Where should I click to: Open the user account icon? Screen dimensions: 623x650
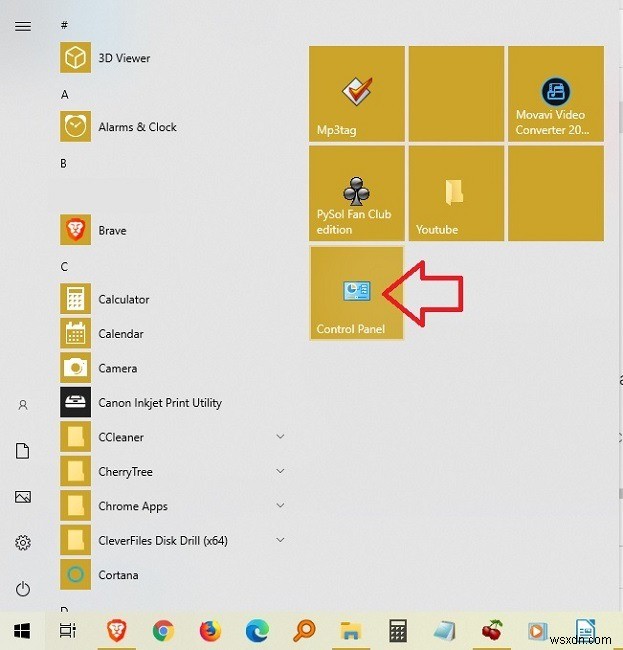tap(23, 405)
